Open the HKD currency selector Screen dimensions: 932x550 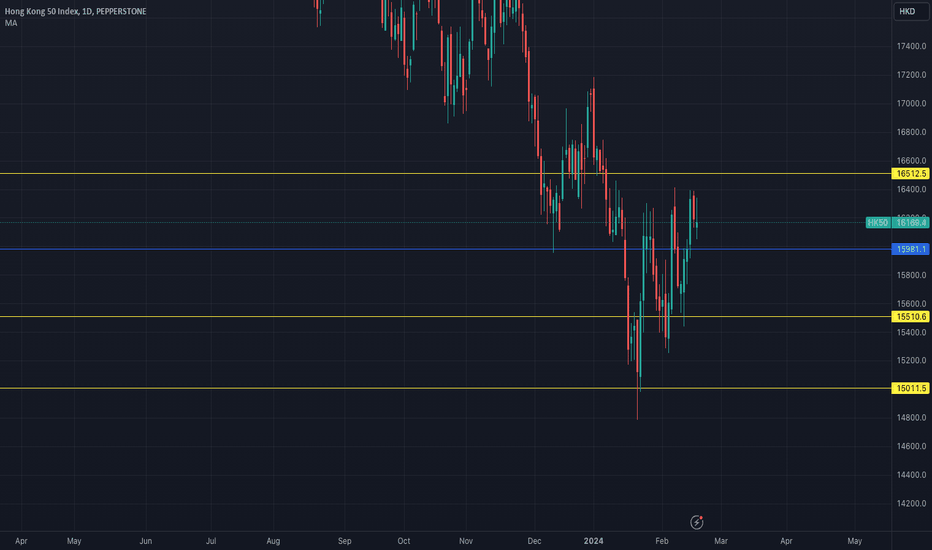coord(911,11)
